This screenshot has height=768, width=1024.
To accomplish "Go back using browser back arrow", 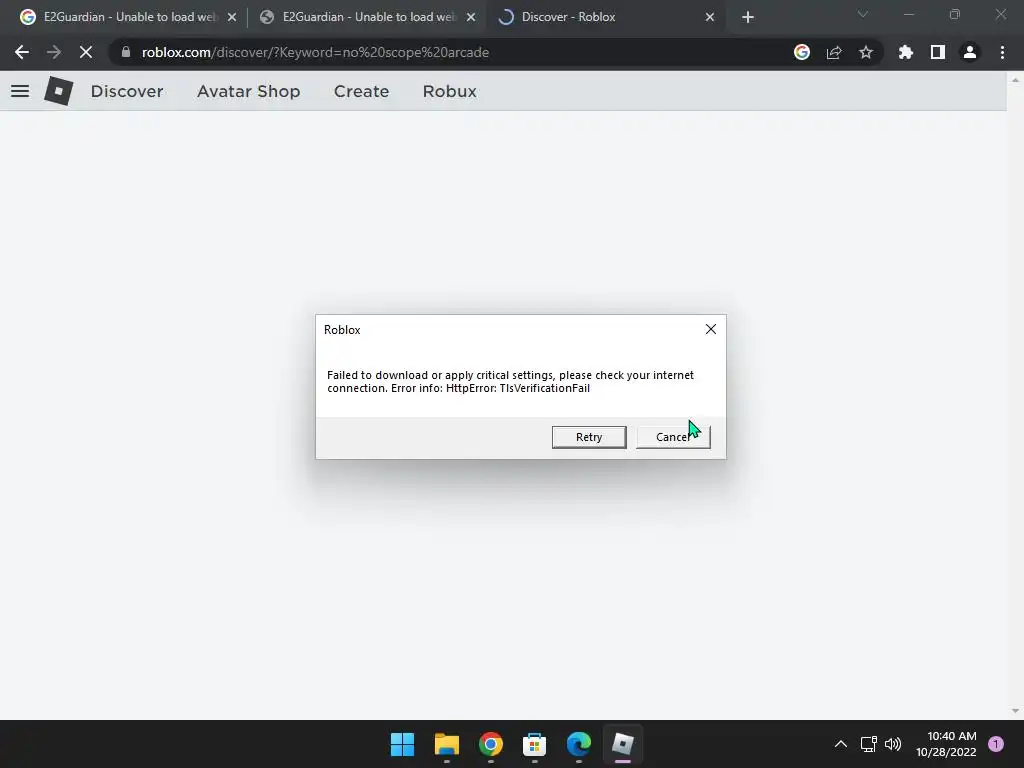I will coord(22,52).
